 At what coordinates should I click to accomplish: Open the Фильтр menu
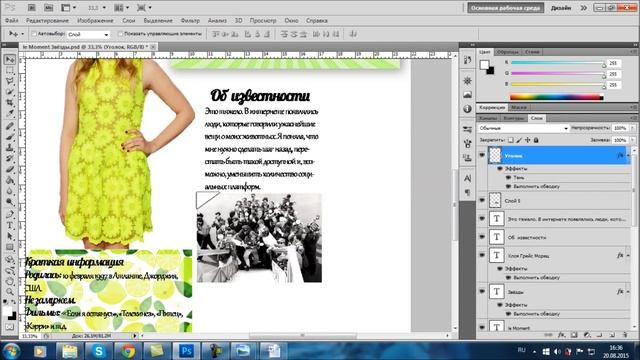click(x=190, y=20)
